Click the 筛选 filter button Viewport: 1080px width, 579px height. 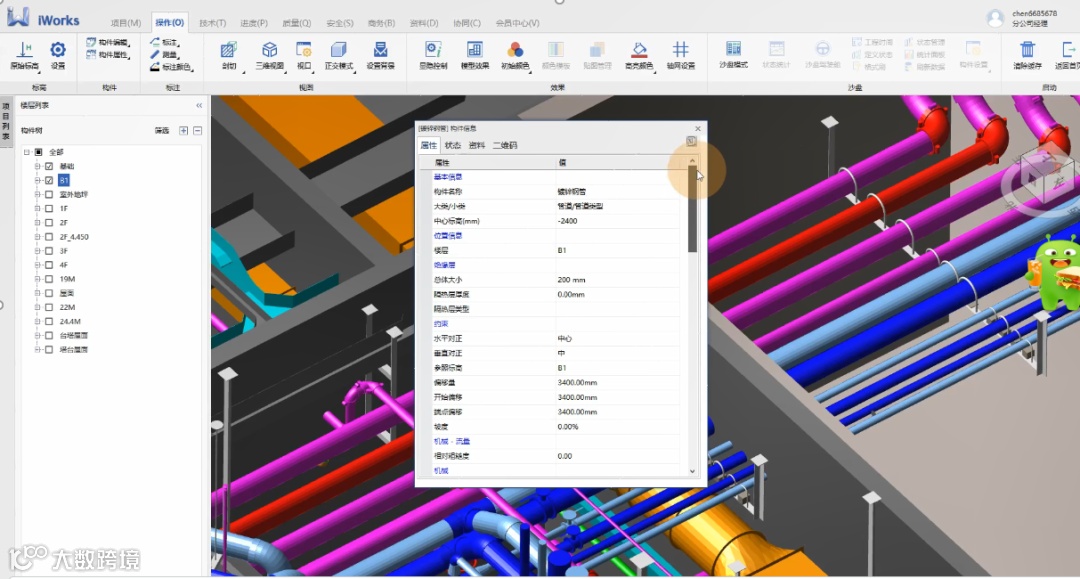162,131
